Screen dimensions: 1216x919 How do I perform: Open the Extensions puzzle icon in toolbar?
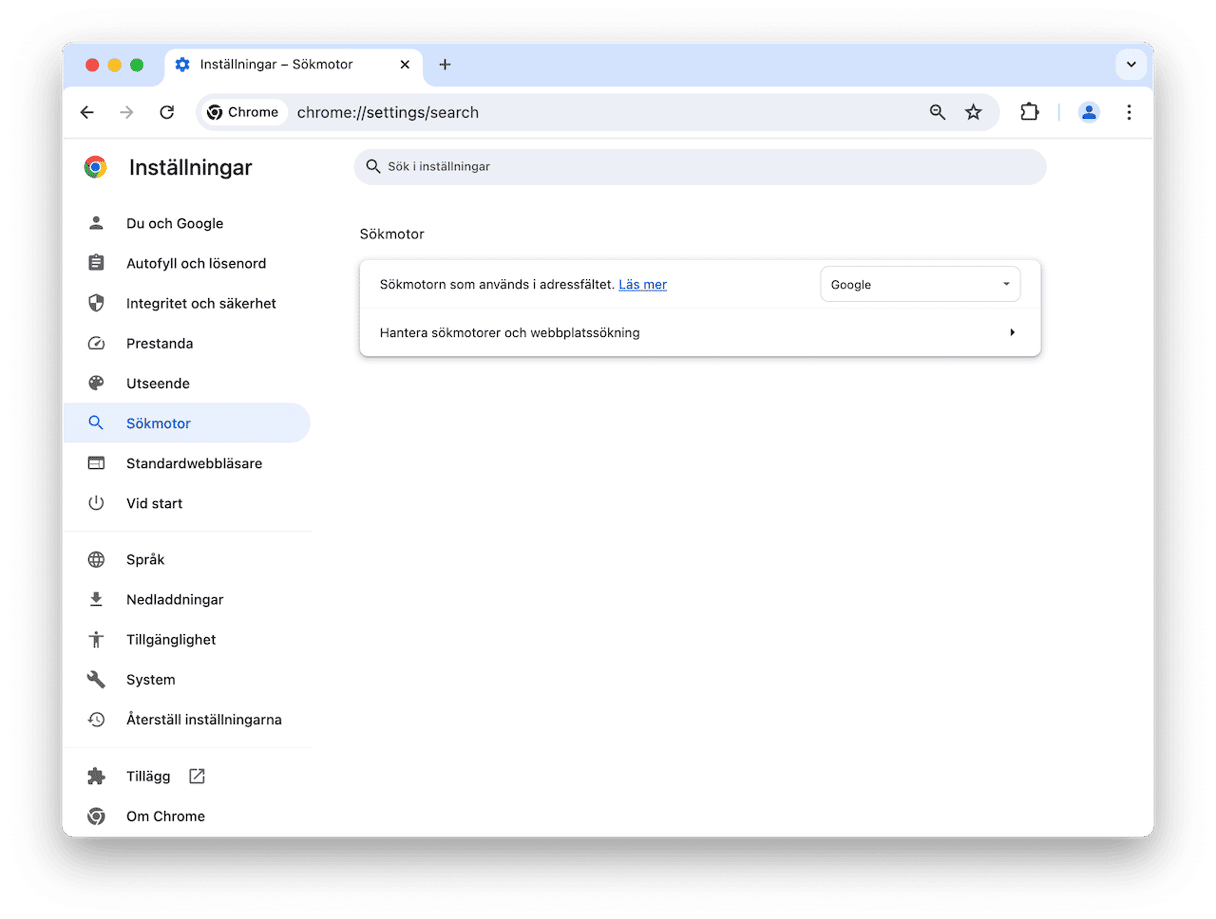[1029, 113]
